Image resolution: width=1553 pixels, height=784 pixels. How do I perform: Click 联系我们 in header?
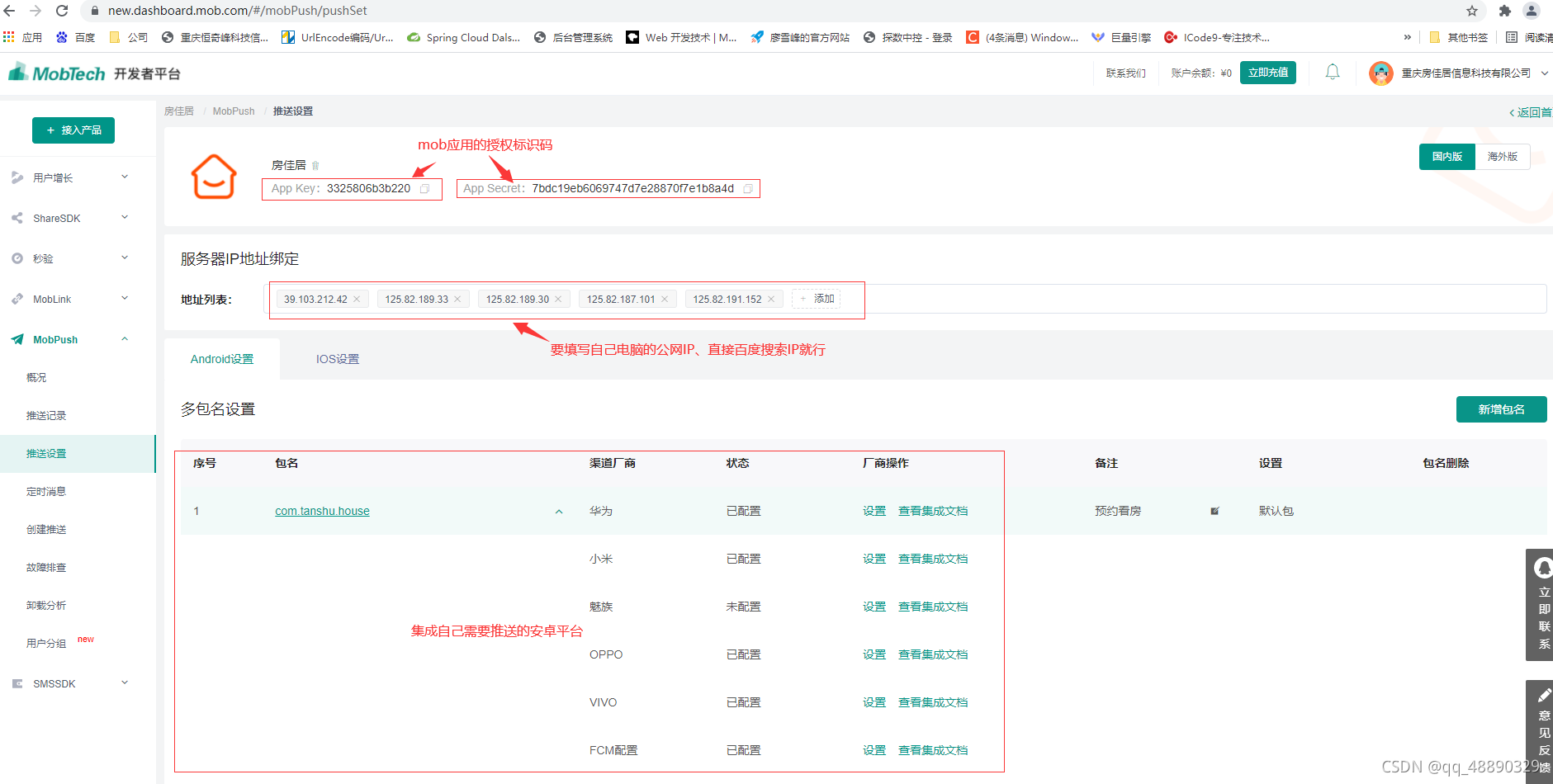(x=1125, y=73)
